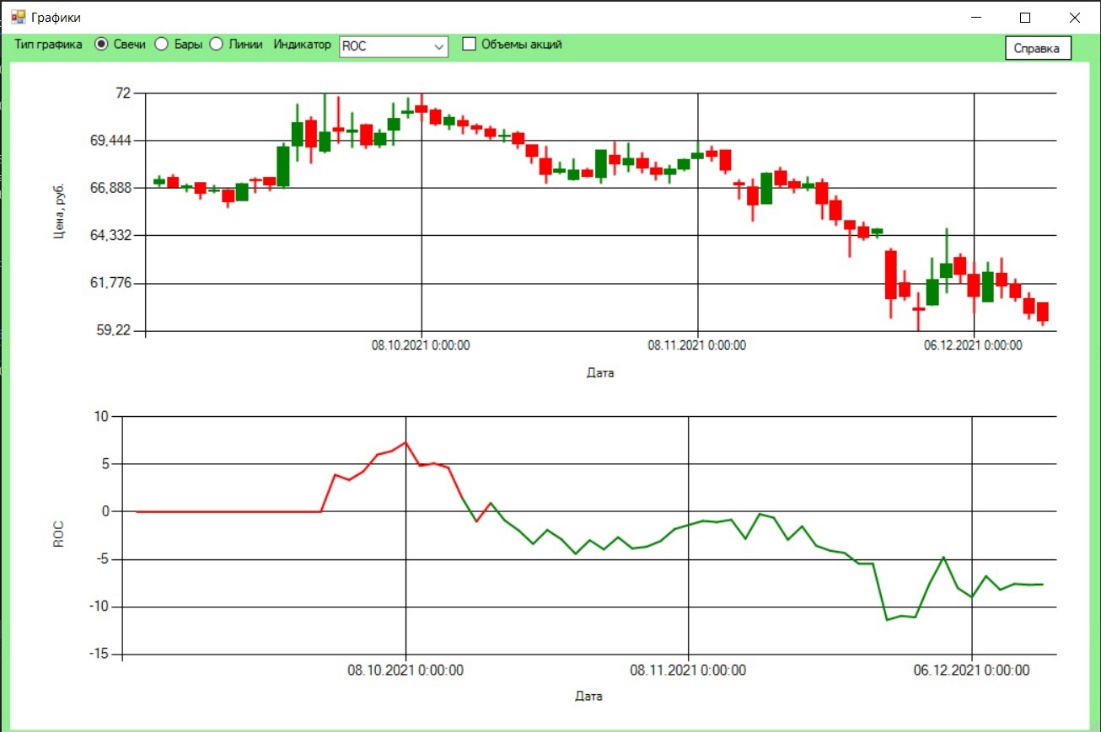The image size is (1101, 732).
Task: Click the Дата title under price chart
Action: pyautogui.click(x=600, y=373)
